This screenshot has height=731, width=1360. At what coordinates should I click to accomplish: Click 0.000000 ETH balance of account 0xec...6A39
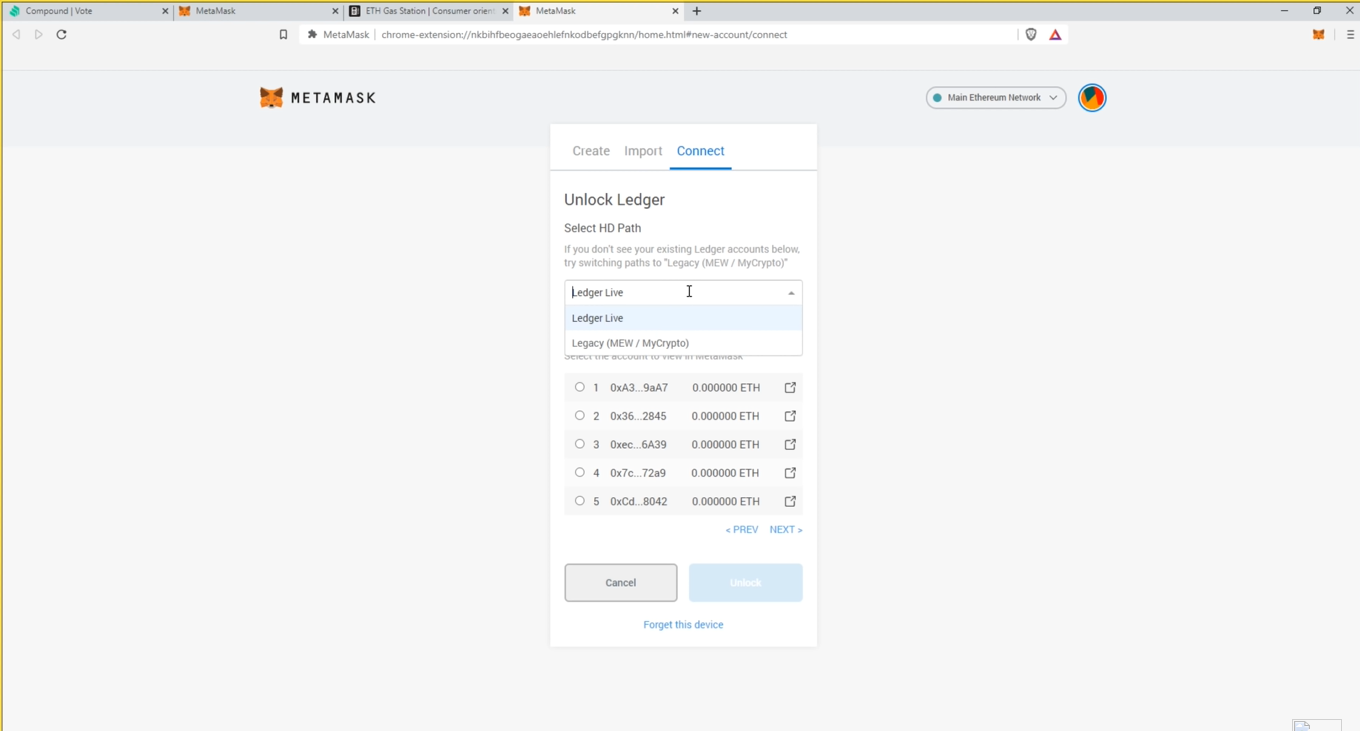726,445
